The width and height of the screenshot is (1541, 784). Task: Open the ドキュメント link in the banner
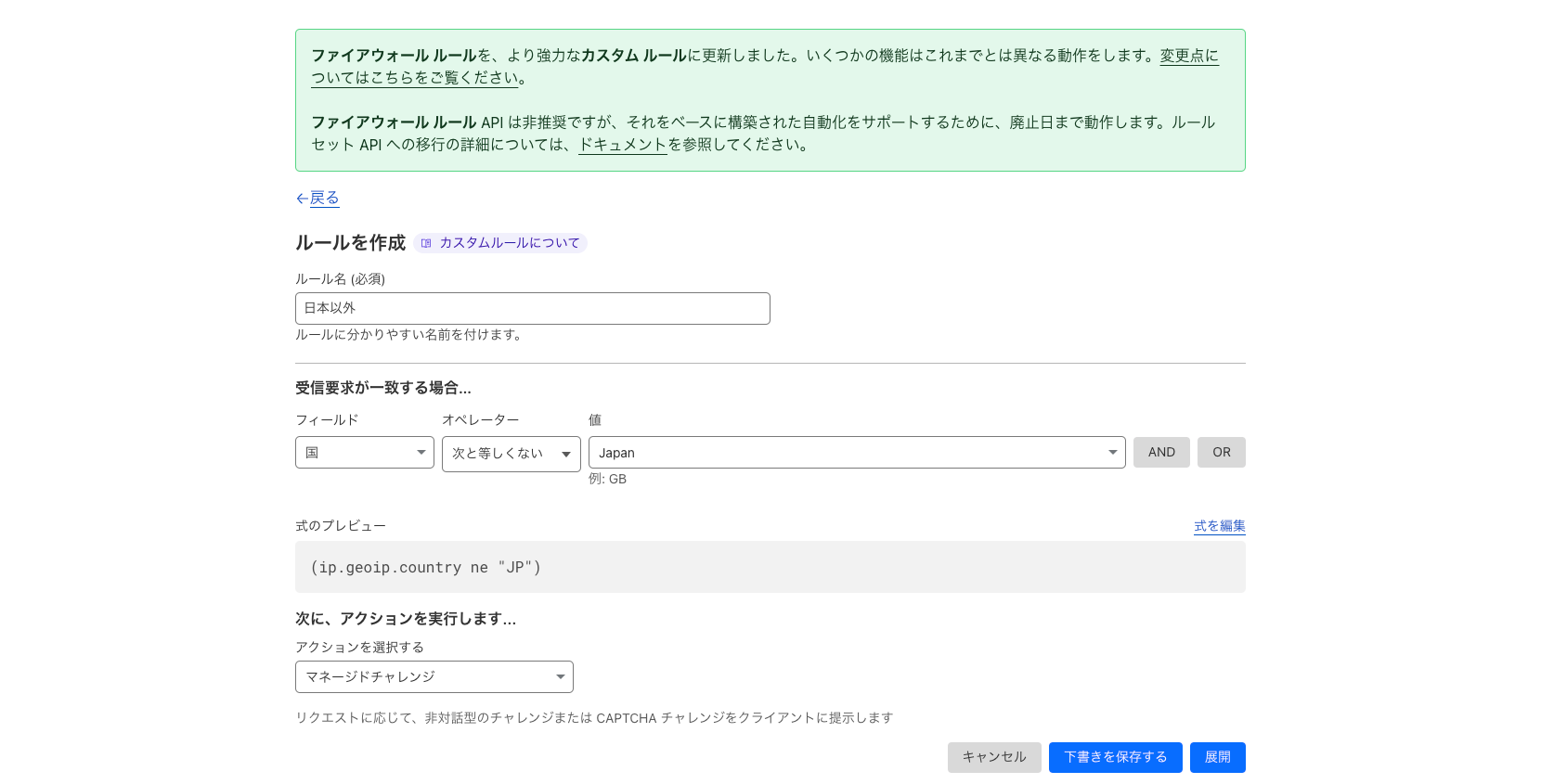click(623, 145)
